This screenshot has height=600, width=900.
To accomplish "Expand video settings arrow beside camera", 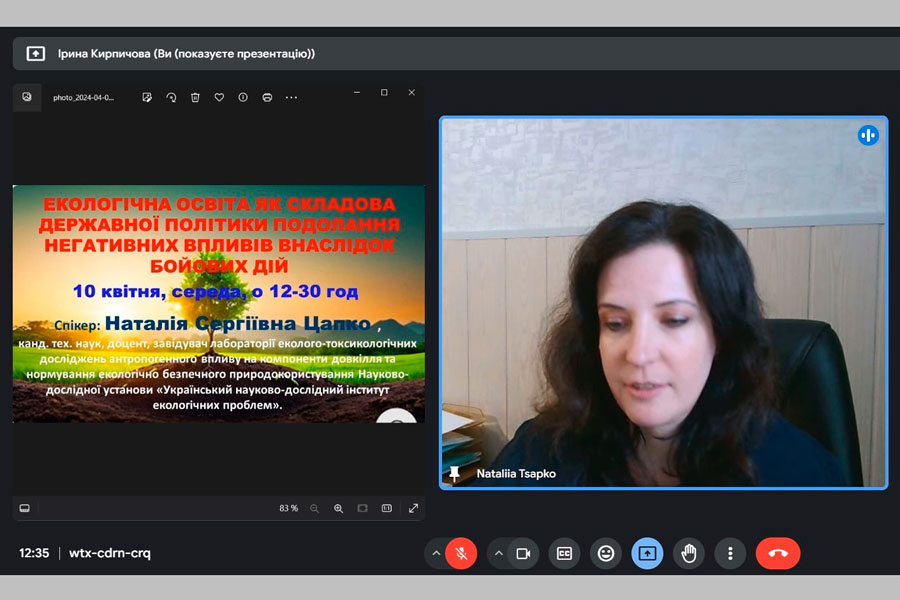I will coord(498,553).
